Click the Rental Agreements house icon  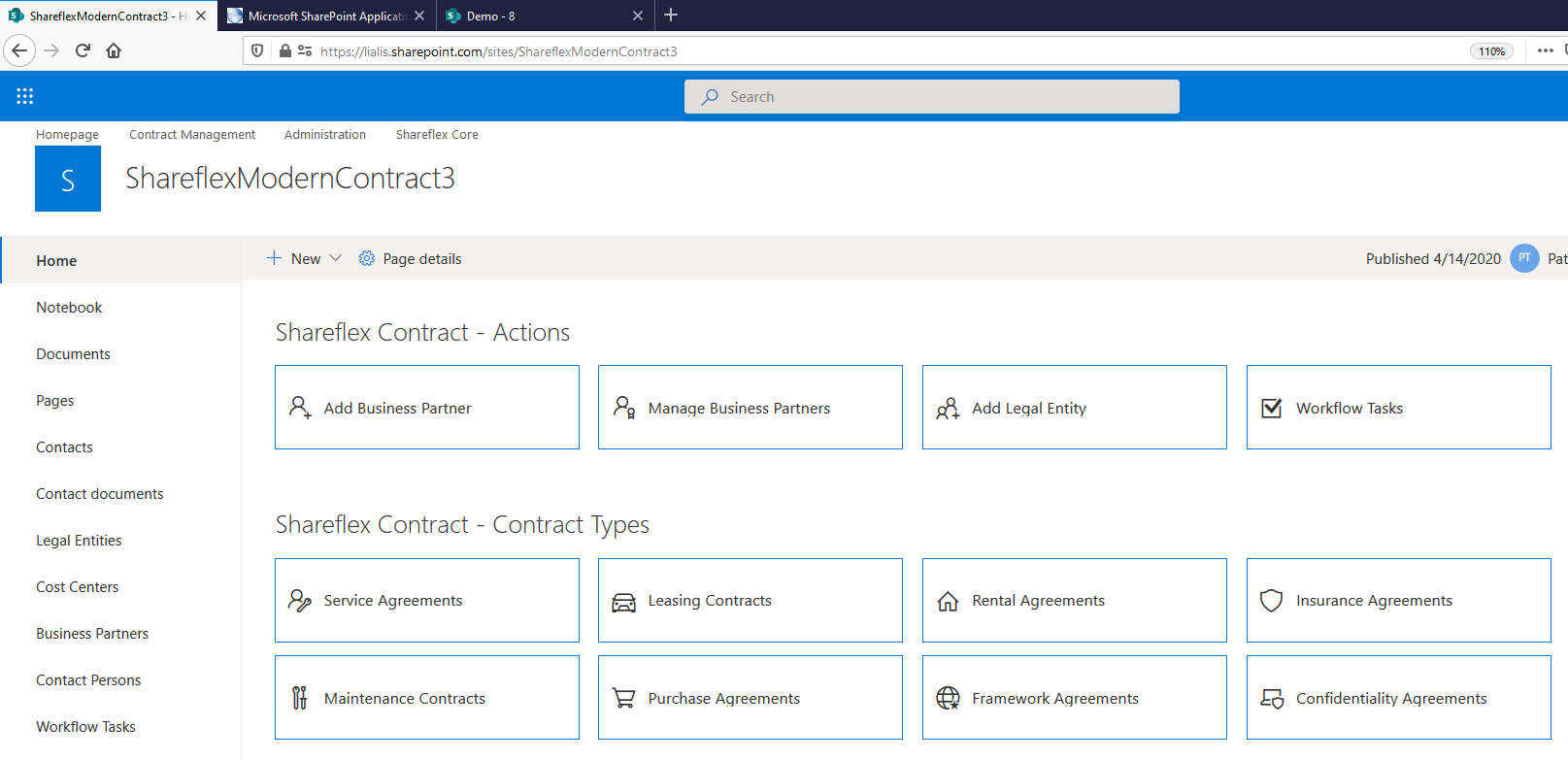948,602
